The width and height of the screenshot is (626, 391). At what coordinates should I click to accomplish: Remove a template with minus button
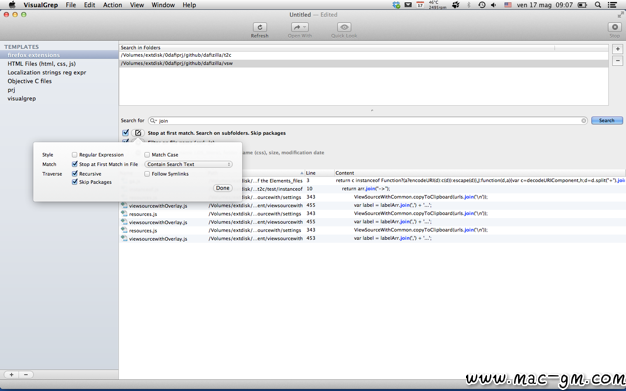coord(26,375)
